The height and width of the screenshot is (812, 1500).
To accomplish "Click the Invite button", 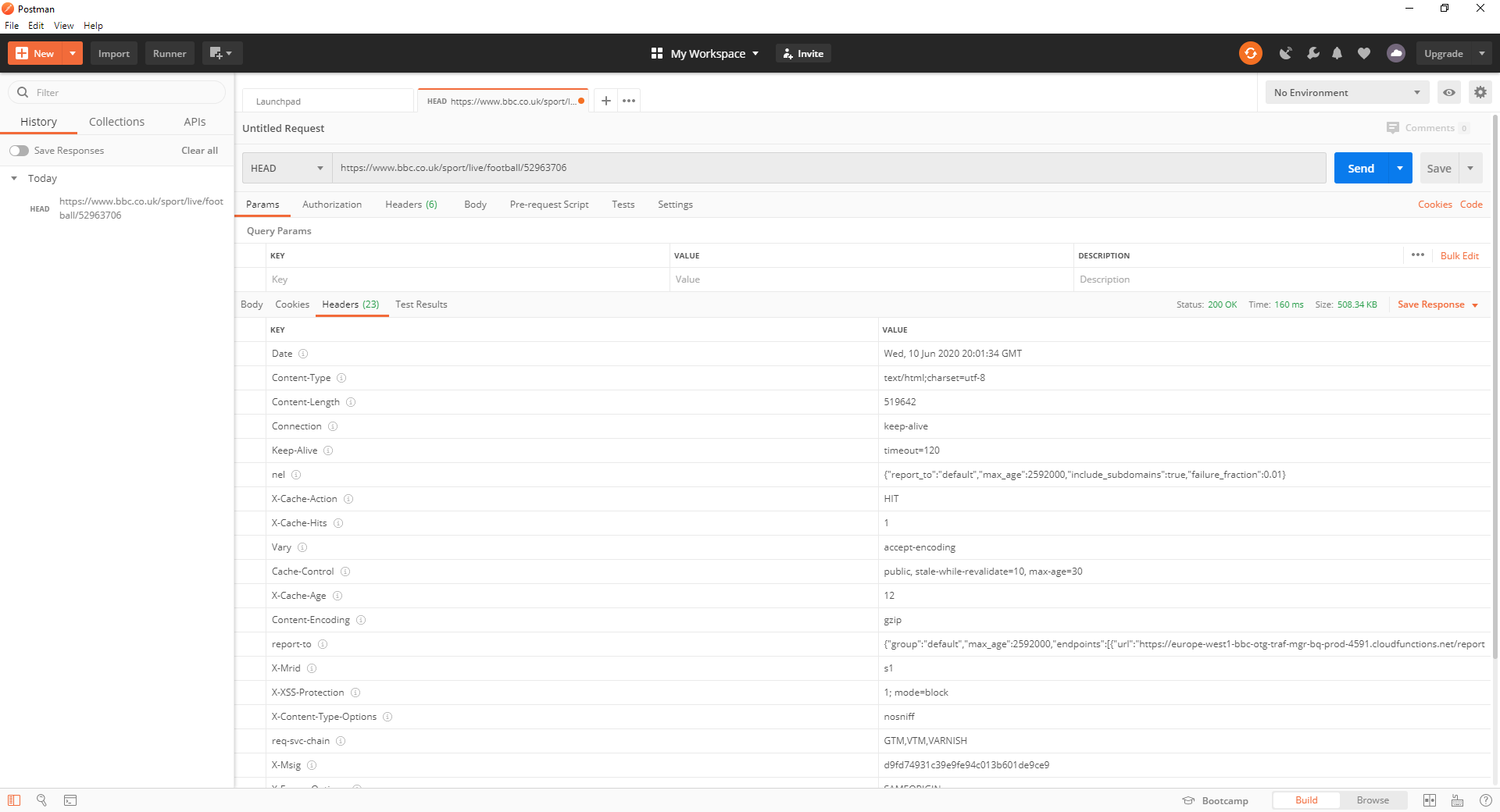I will 803,53.
